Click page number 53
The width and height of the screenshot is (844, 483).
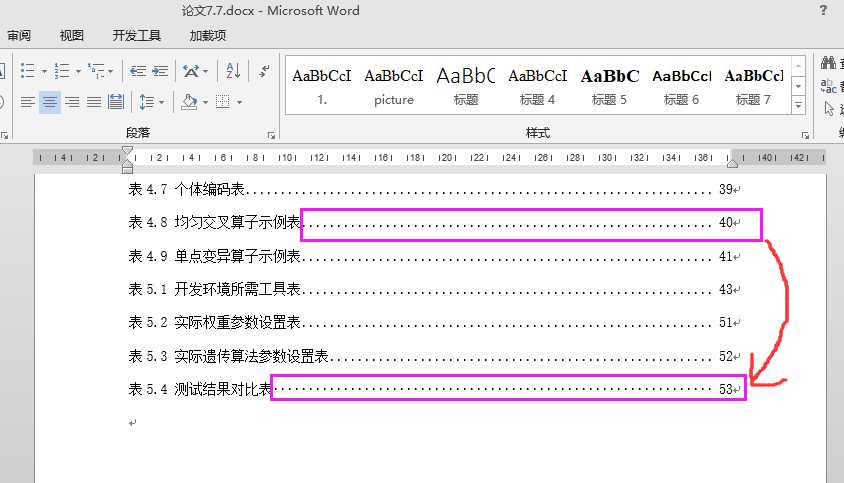(726, 389)
